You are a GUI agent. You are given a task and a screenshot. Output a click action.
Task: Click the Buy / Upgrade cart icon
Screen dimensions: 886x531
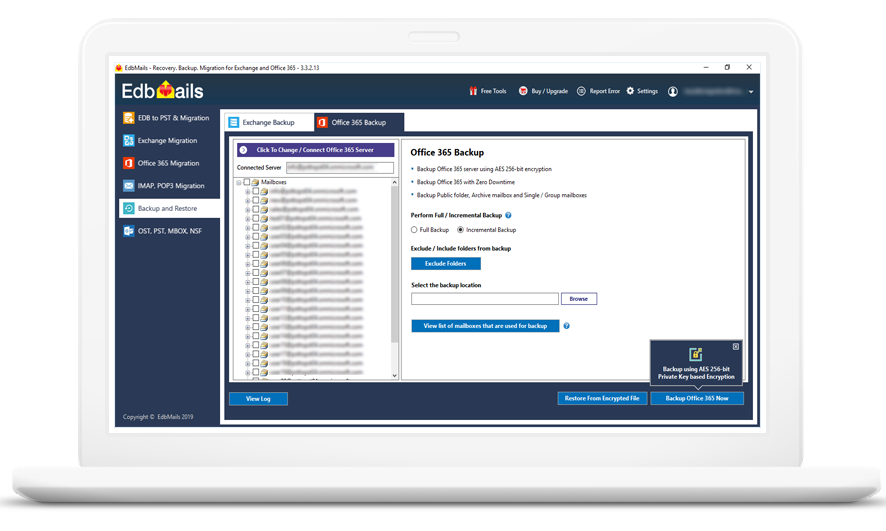tap(523, 91)
